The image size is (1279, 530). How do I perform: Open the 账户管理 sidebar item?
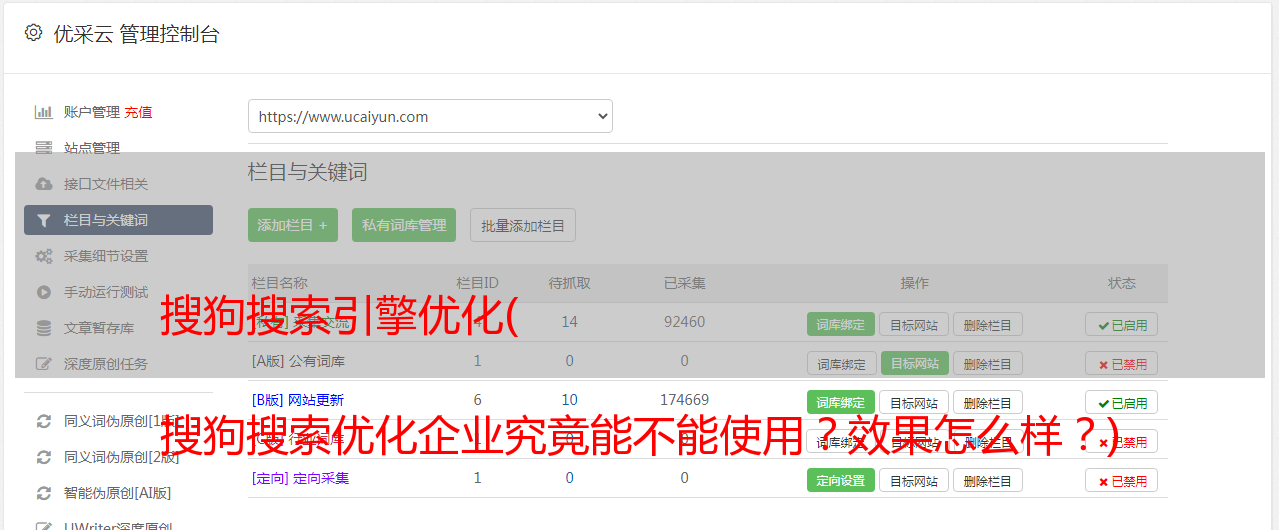tap(92, 112)
